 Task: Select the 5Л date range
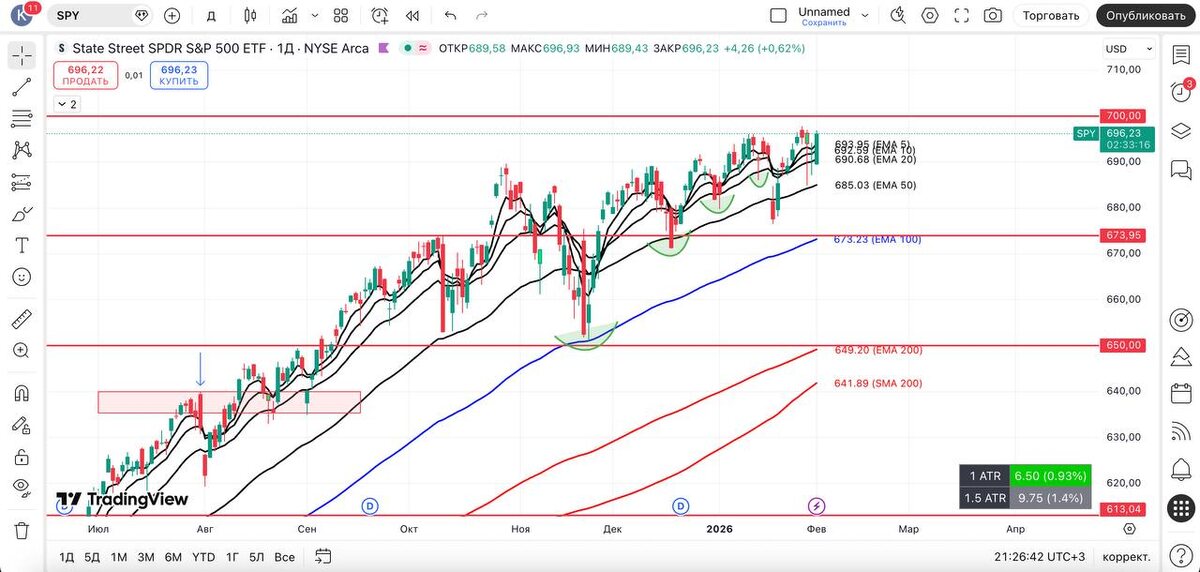point(257,556)
